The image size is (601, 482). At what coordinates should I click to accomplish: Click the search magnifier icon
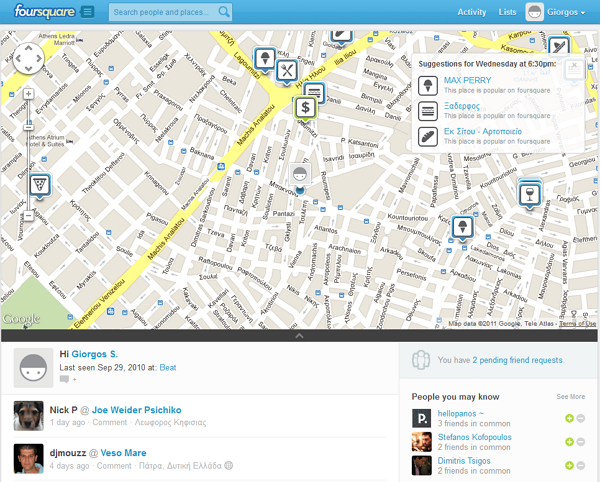[224, 12]
